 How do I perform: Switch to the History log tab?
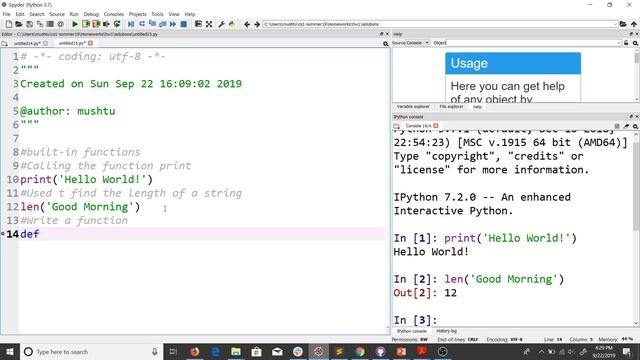click(447, 331)
